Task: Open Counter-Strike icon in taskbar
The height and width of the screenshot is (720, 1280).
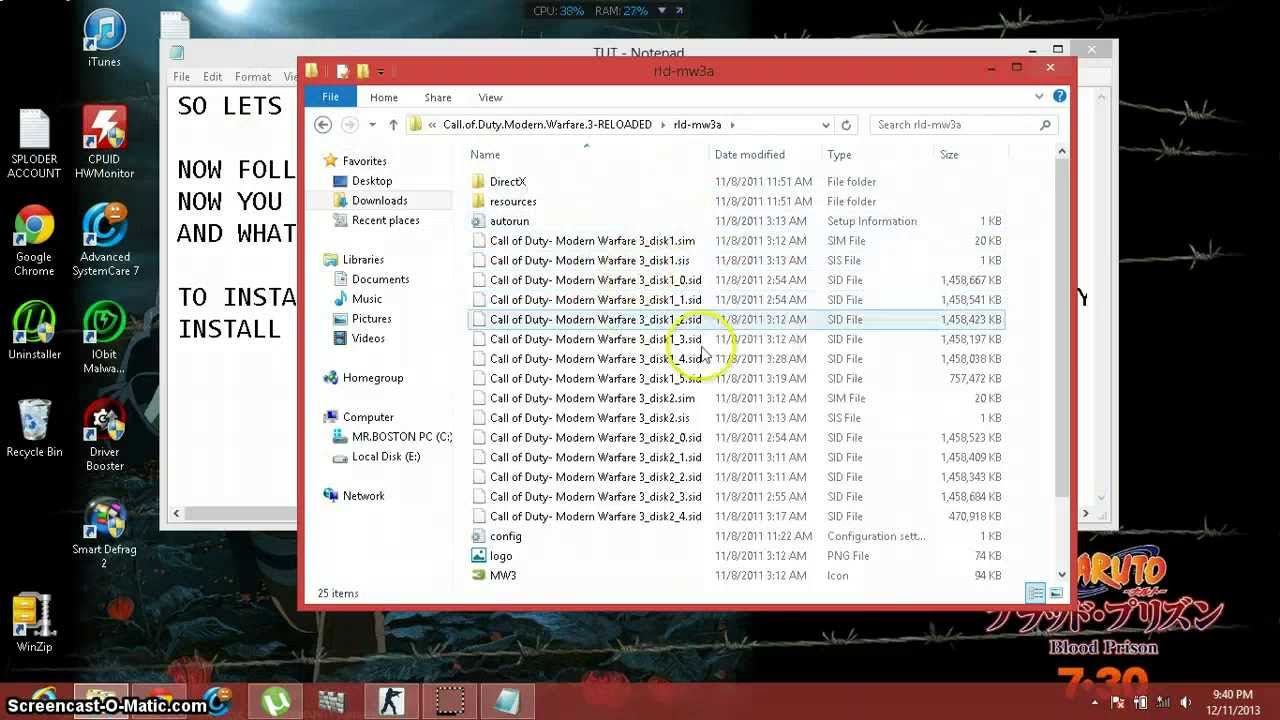Action: [390, 702]
